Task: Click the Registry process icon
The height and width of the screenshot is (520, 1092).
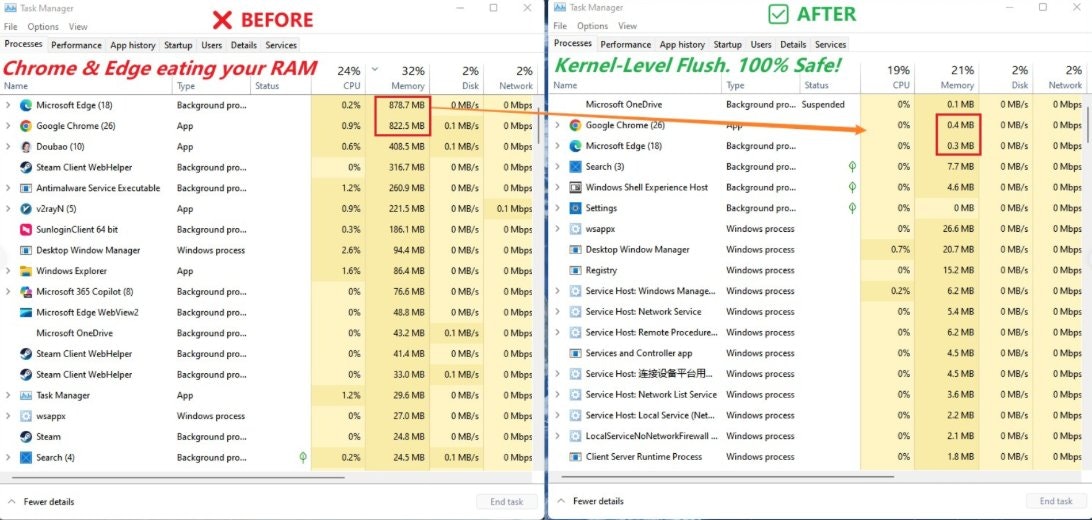Action: (x=575, y=270)
